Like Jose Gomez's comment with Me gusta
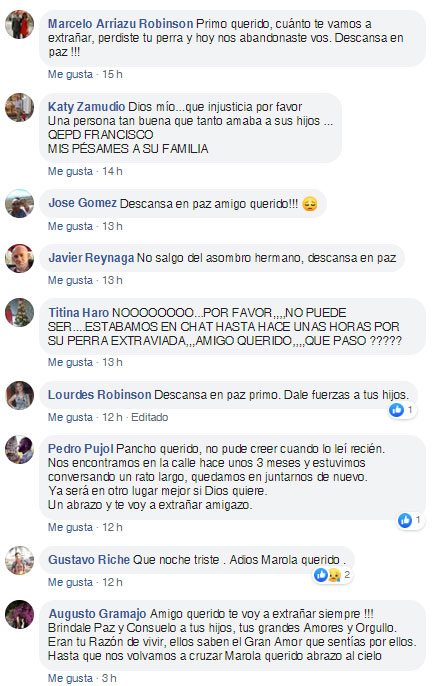The width and height of the screenshot is (443, 686). [x=70, y=226]
